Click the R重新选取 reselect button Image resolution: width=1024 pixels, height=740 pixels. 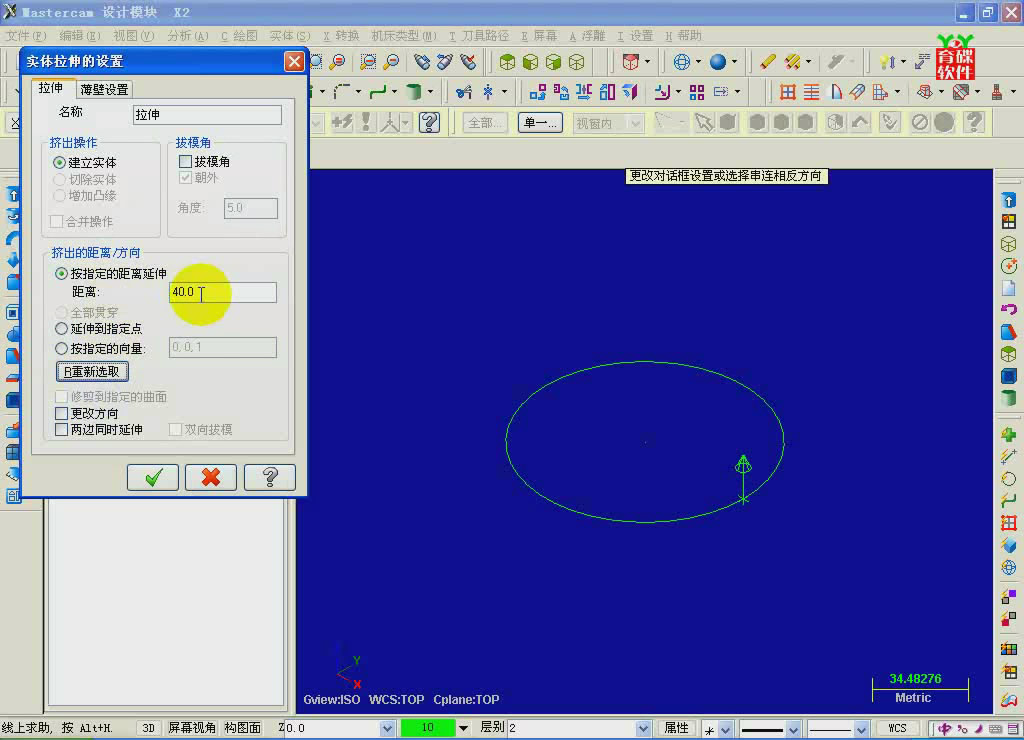click(92, 372)
